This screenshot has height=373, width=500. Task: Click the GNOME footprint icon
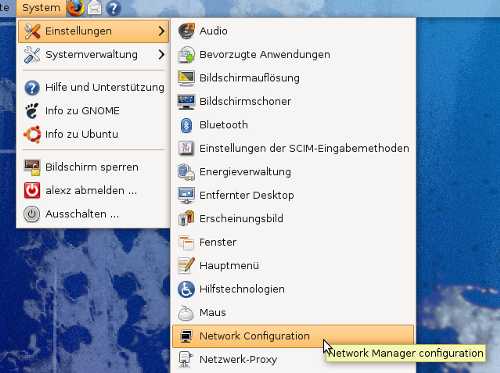click(x=32, y=111)
